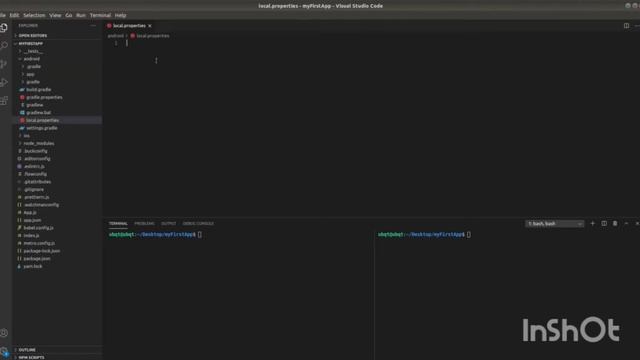Open the Search view in activity bar

4,45
